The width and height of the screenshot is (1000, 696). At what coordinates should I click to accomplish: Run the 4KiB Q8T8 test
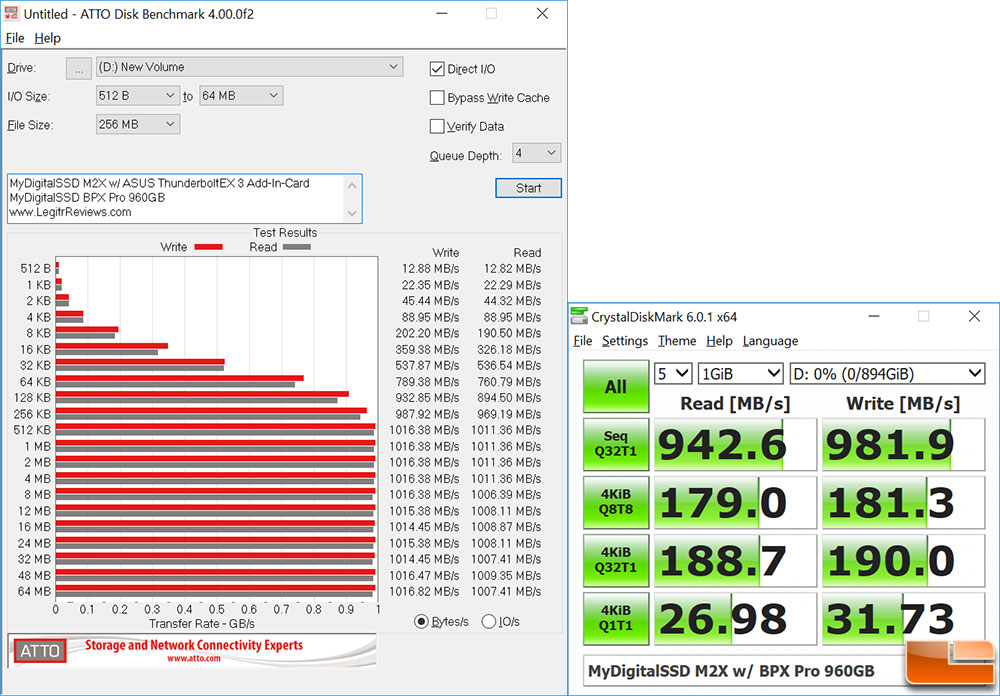(615, 502)
